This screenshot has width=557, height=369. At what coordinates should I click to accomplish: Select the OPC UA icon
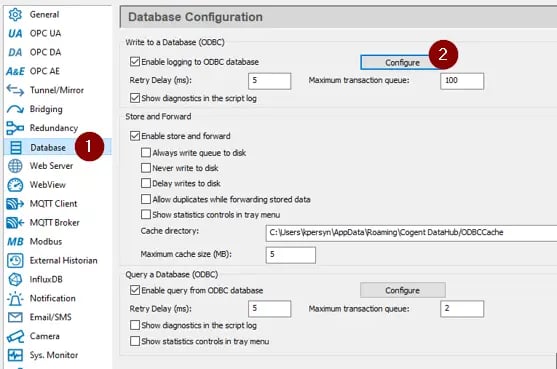coord(15,33)
